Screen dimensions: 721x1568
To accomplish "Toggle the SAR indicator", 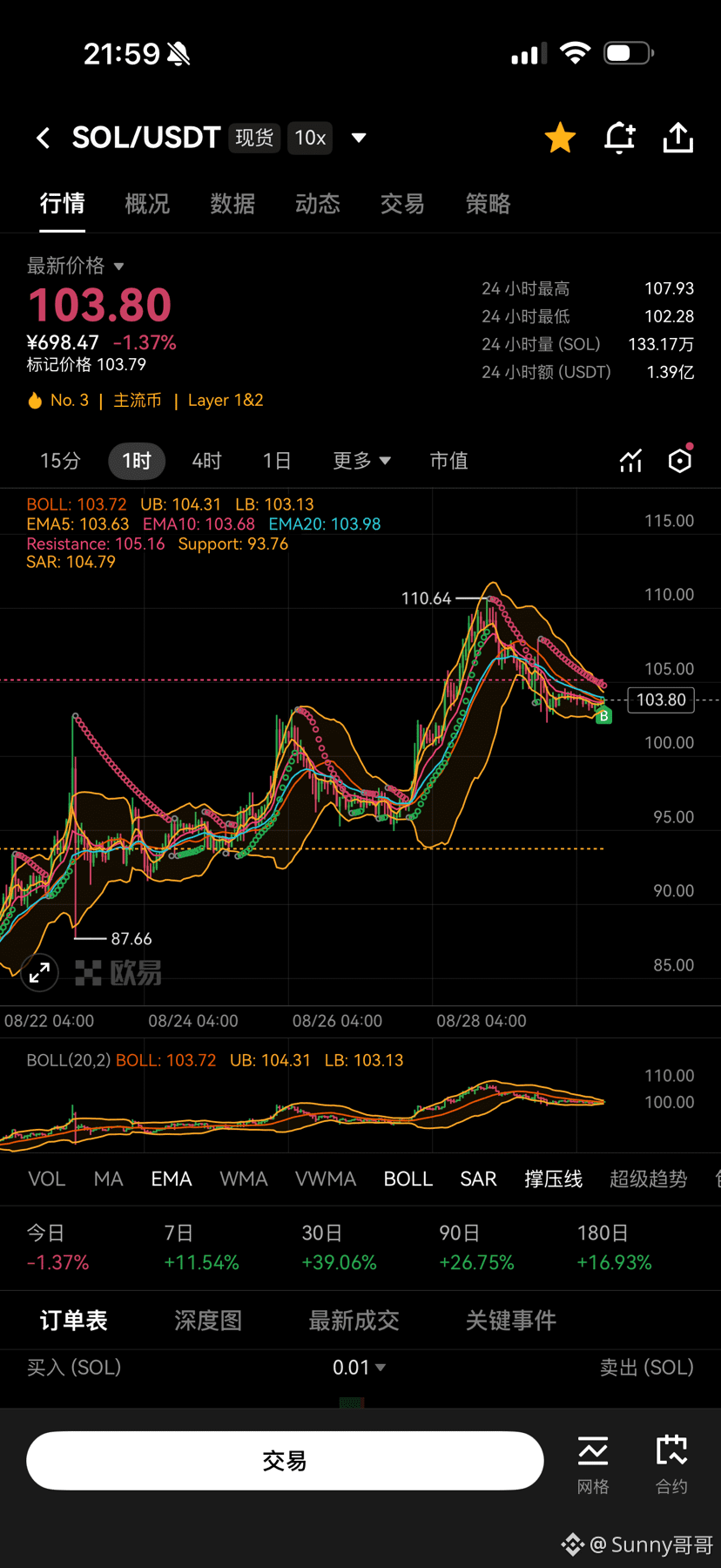I will [x=478, y=1179].
